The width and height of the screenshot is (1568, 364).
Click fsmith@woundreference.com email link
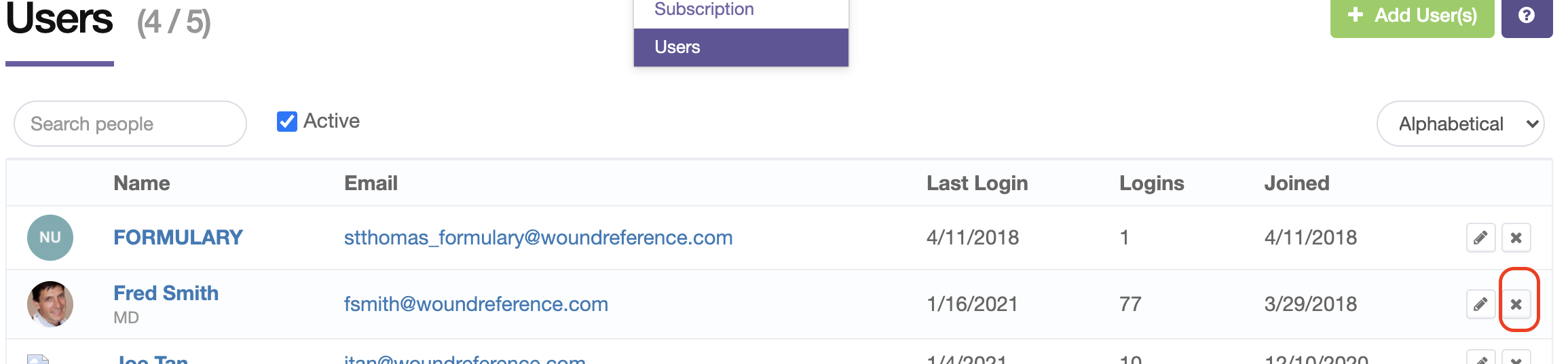(476, 304)
